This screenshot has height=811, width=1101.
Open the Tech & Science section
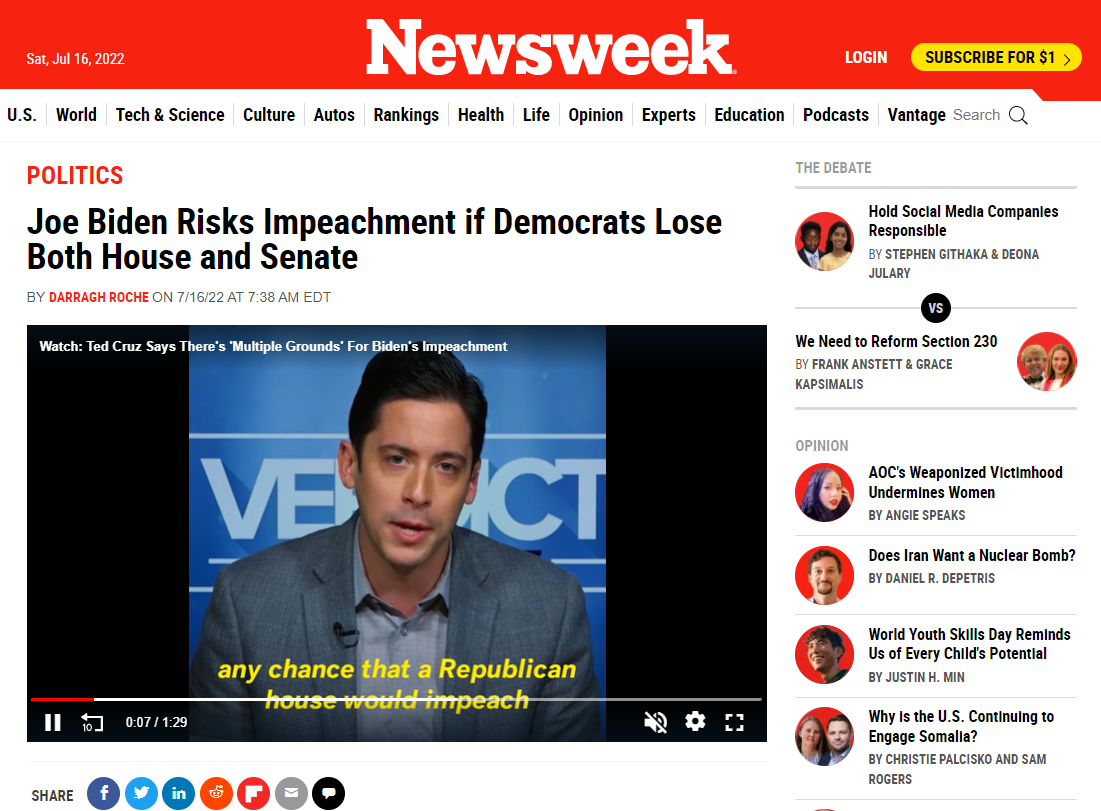(x=170, y=114)
